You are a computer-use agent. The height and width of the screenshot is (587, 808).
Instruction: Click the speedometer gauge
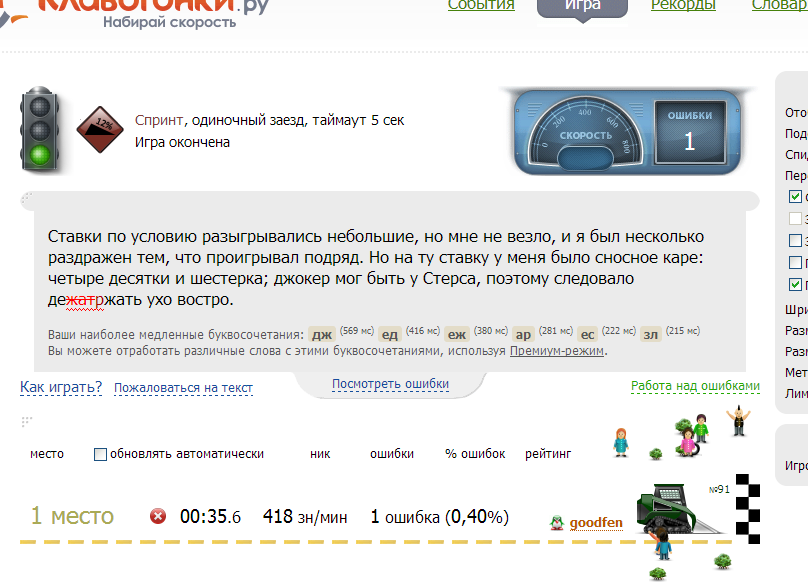(585, 132)
